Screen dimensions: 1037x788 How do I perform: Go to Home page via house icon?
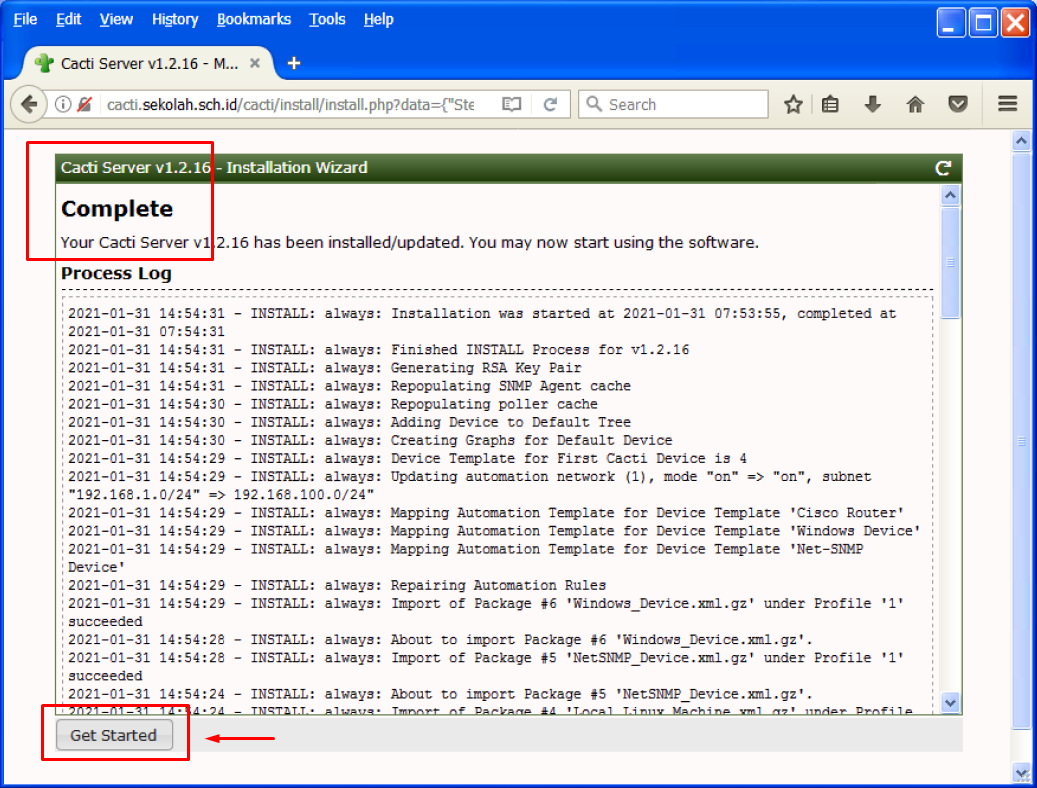[x=914, y=104]
